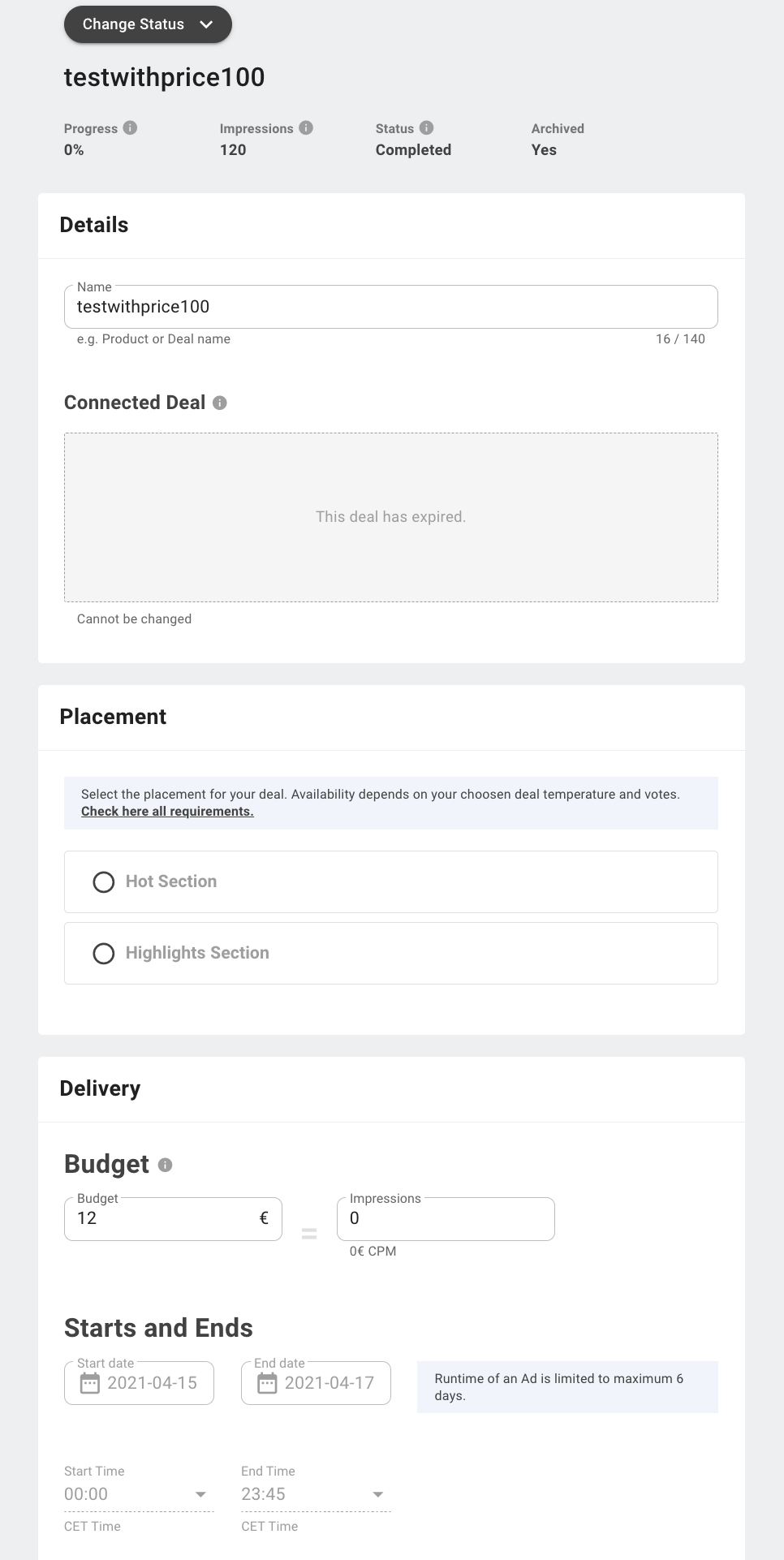Select the Highlights Section radio button
This screenshot has height=1560, width=784.
coord(104,953)
